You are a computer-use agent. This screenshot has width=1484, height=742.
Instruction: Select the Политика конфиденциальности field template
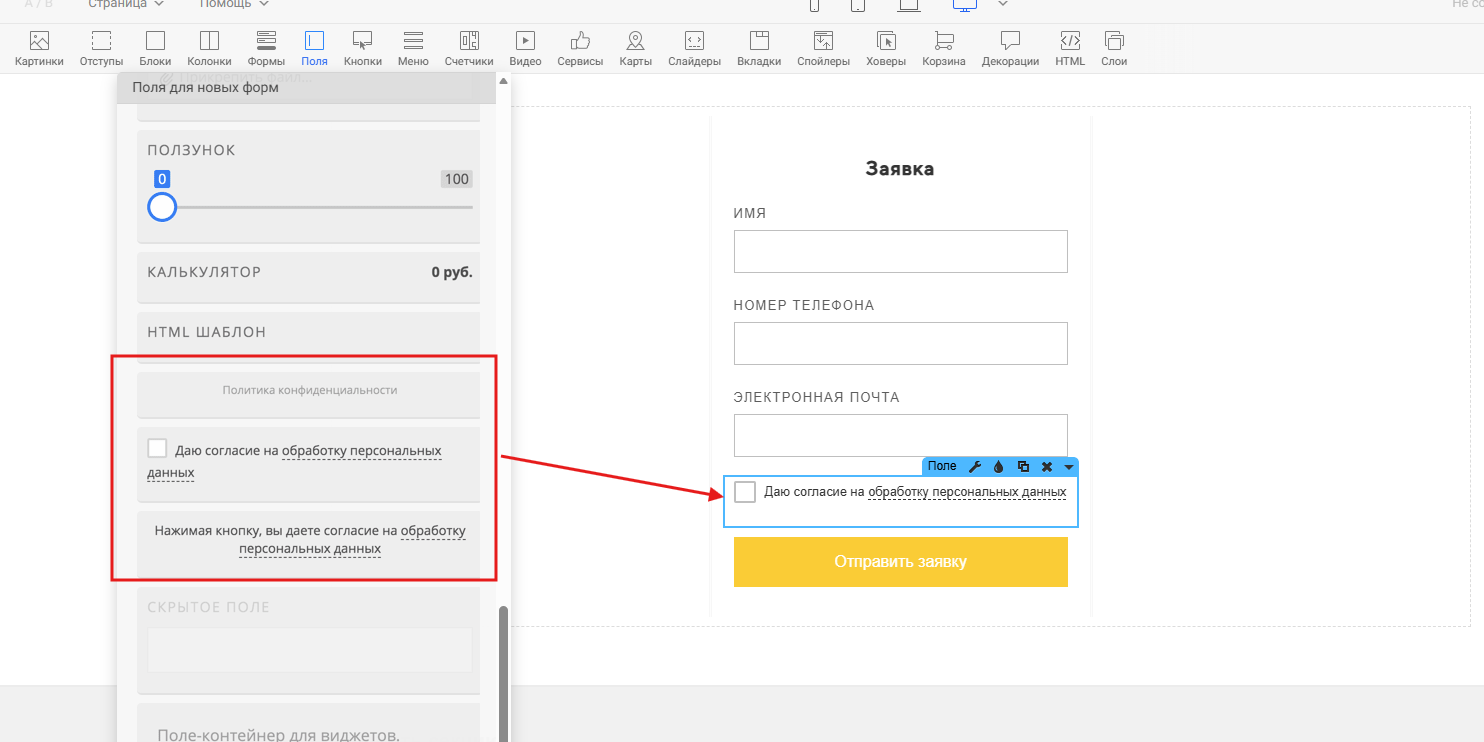coord(309,394)
